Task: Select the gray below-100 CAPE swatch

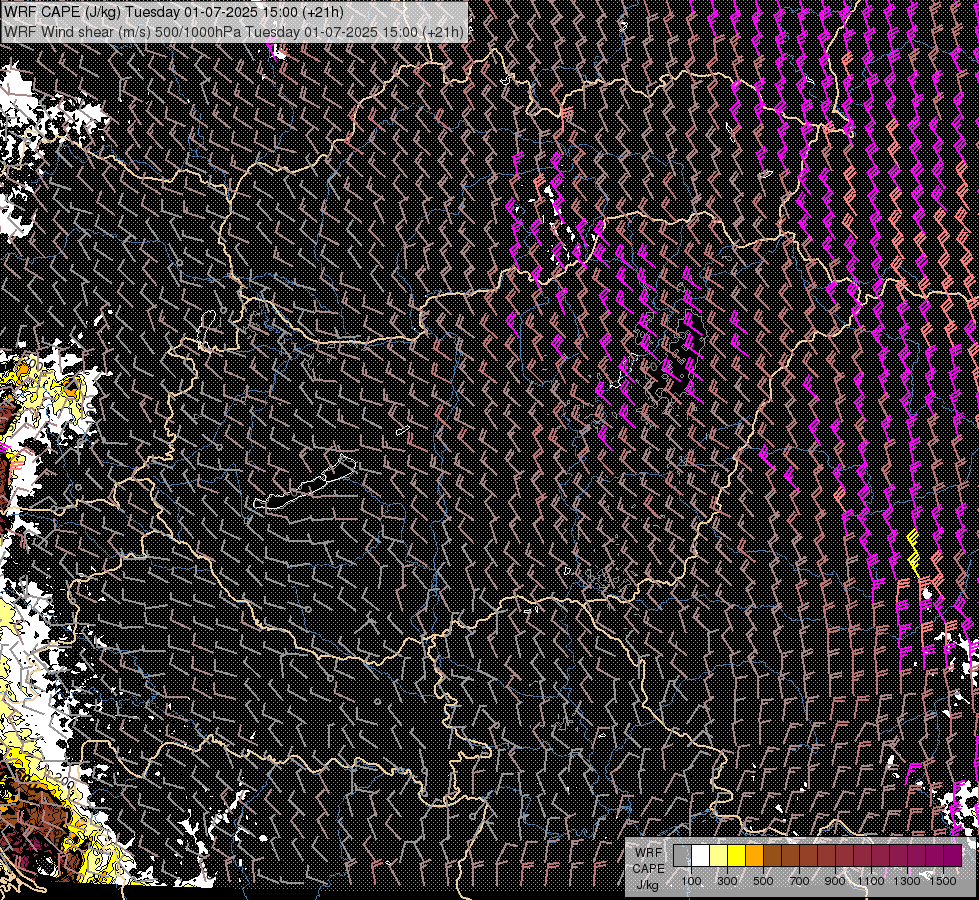Action: (682, 856)
